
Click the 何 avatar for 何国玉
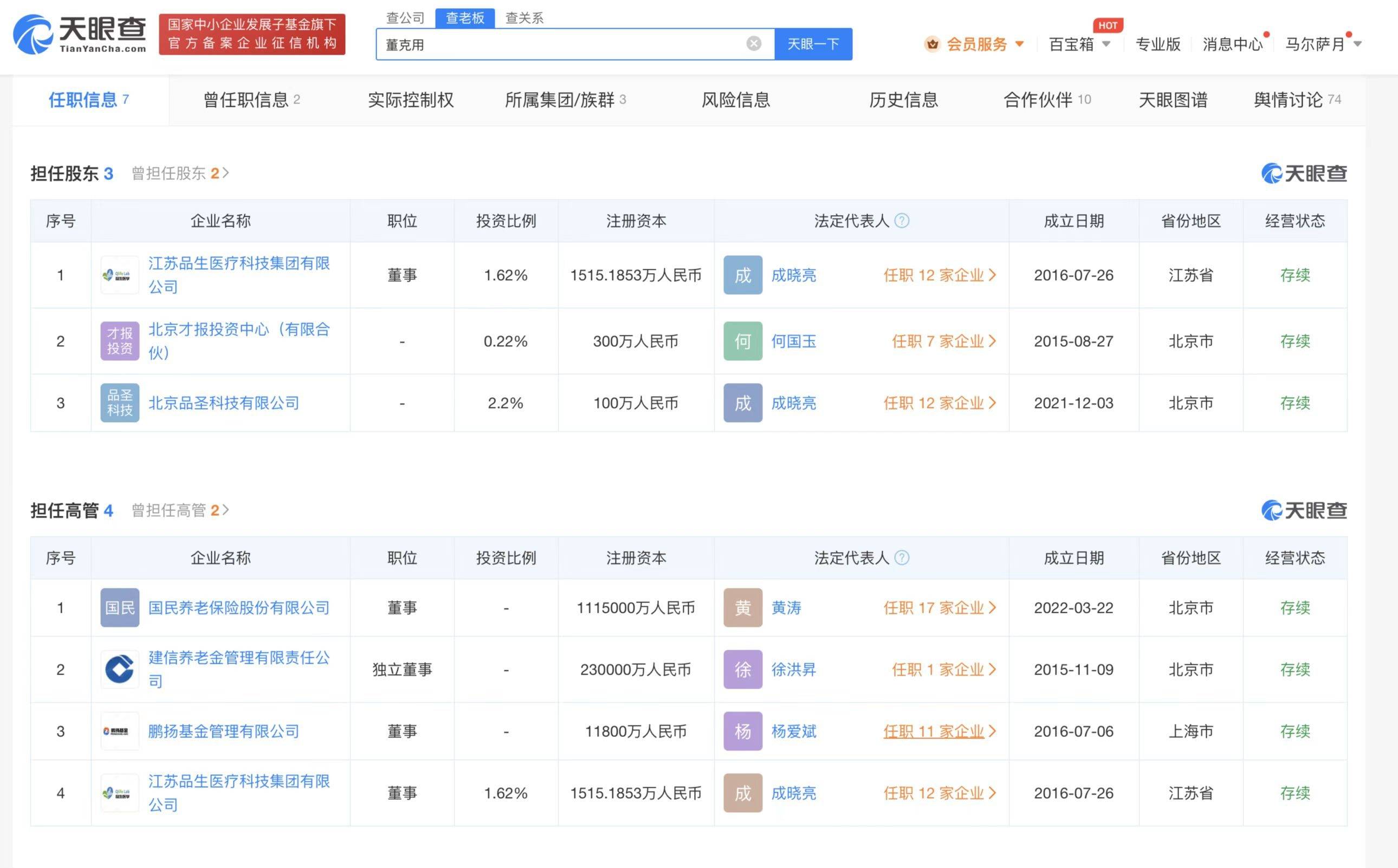coord(742,341)
